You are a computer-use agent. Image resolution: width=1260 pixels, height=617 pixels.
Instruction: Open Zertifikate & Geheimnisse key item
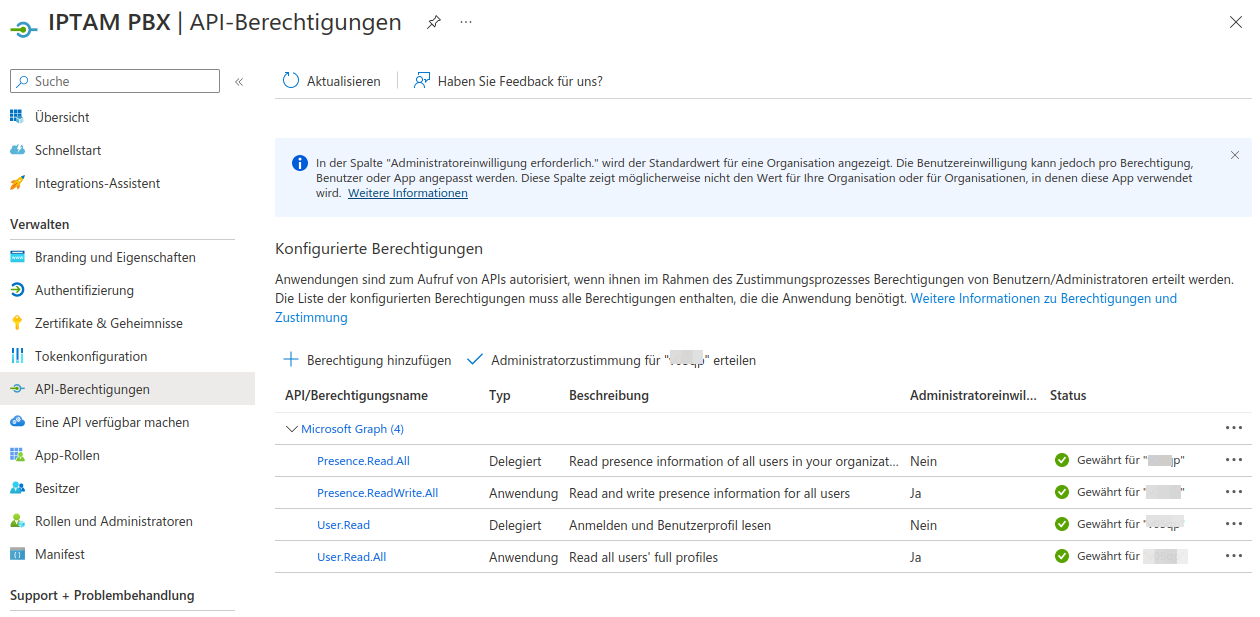point(108,323)
